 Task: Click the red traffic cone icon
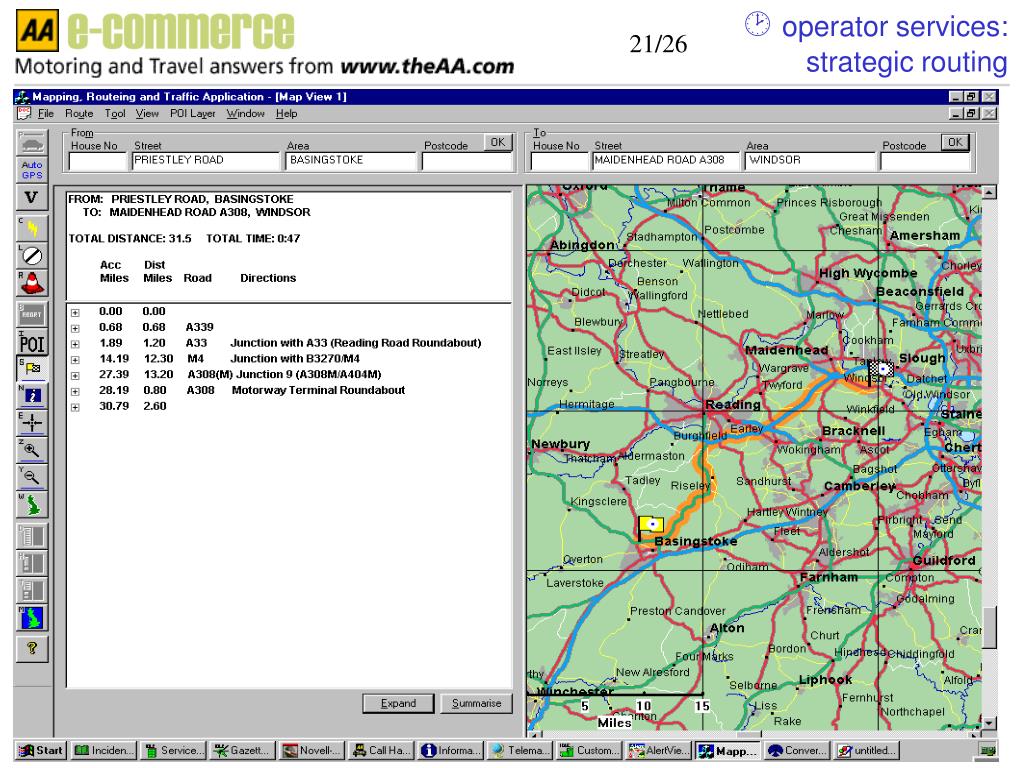pyautogui.click(x=32, y=283)
